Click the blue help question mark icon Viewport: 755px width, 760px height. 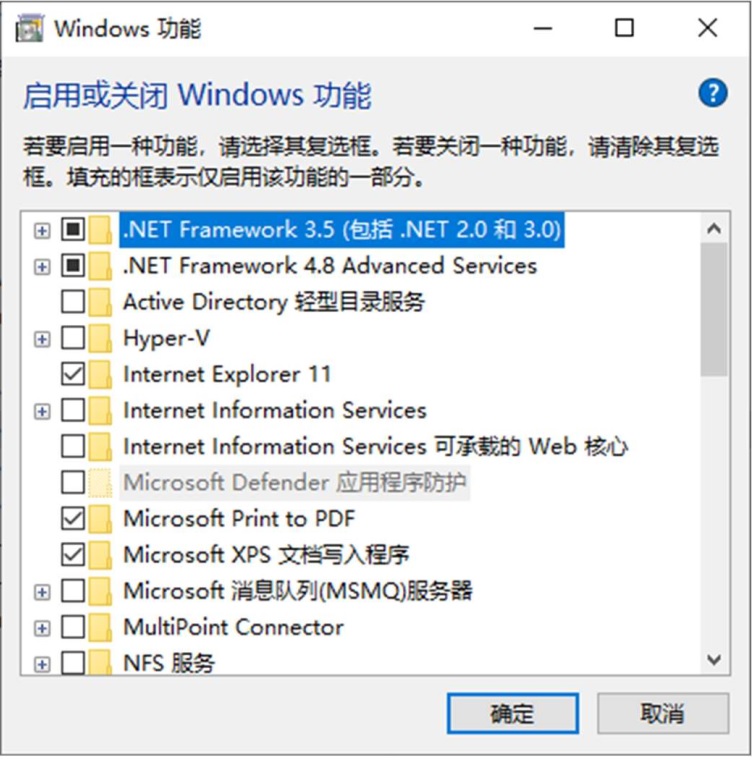tap(712, 94)
